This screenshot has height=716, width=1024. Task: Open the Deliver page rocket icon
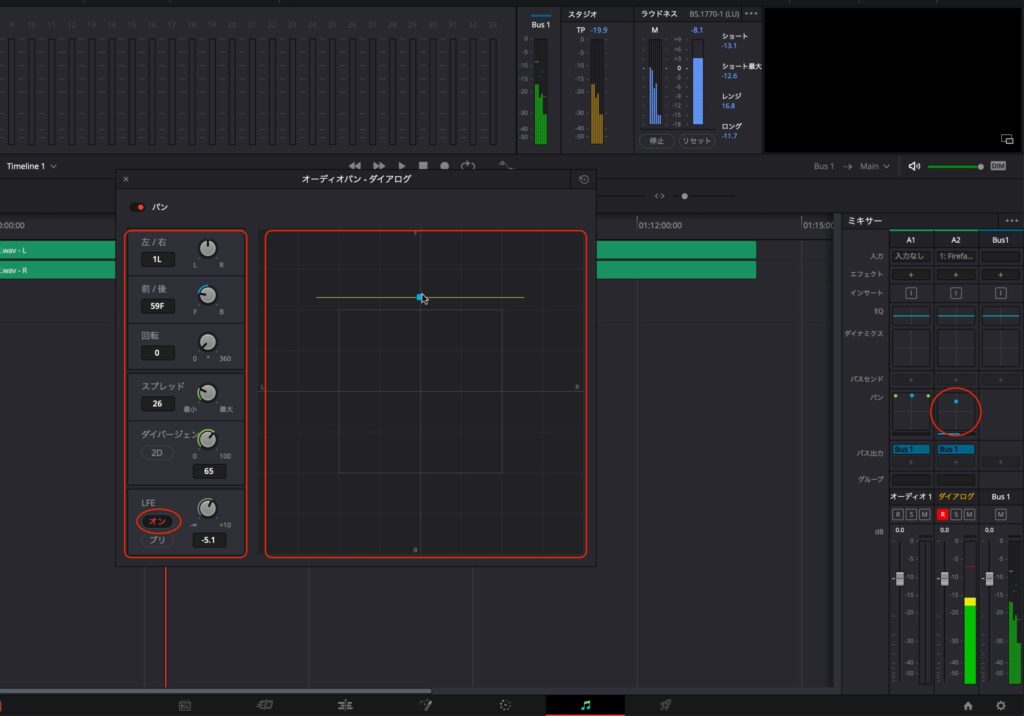point(665,704)
